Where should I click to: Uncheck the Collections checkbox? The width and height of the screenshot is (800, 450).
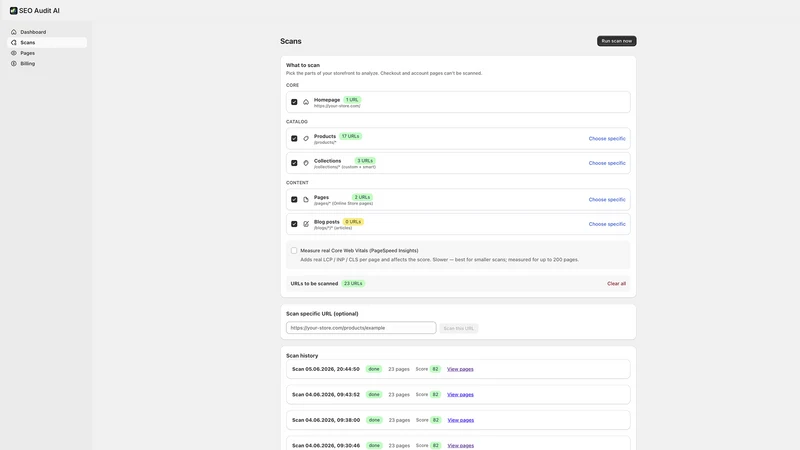click(294, 163)
